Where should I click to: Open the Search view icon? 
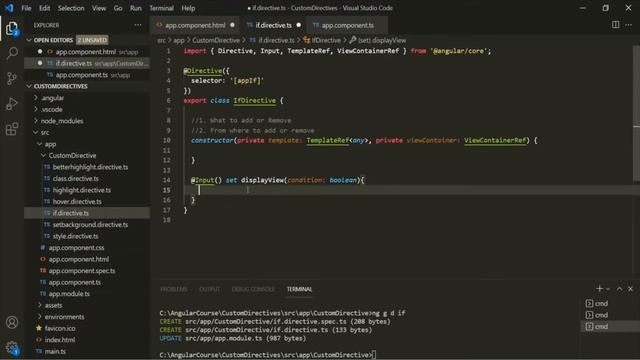pos(12,53)
